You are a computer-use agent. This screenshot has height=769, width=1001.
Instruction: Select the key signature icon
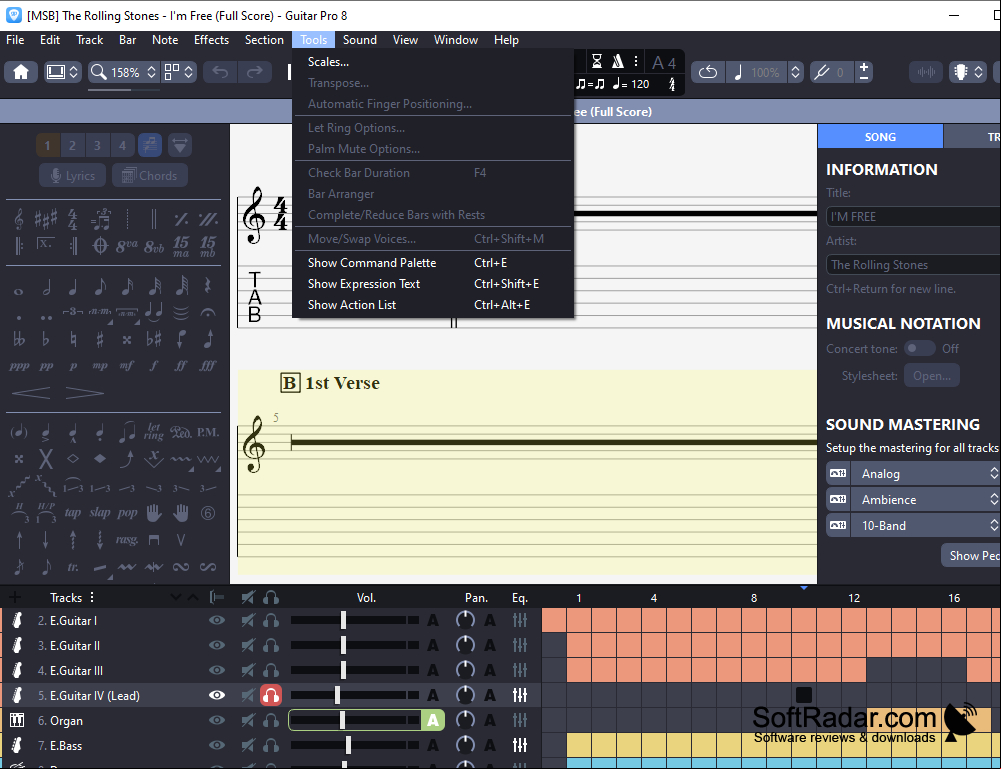[45, 220]
